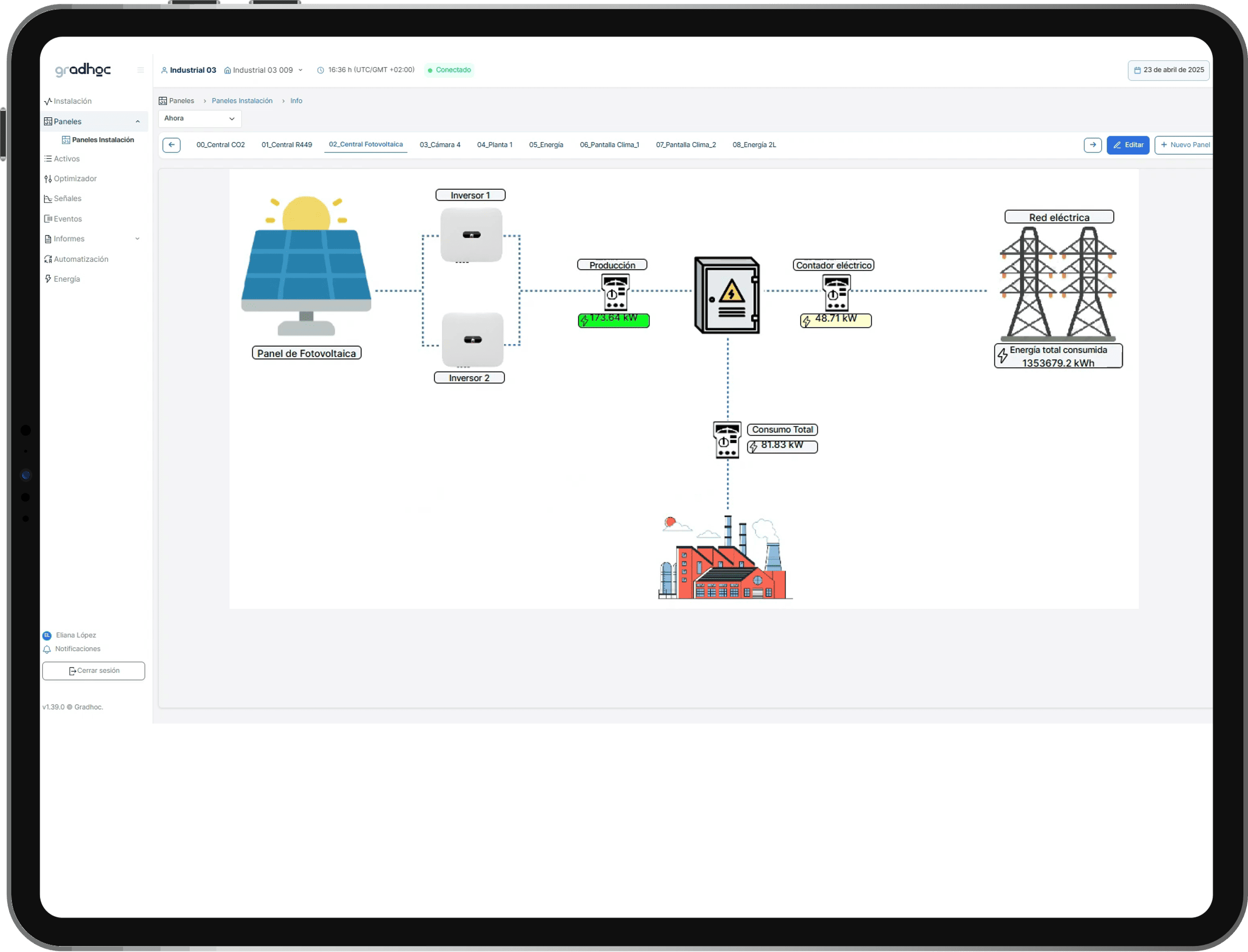This screenshot has width=1248, height=952.
Task: Click the electrical panel cabinet icon
Action: point(727,295)
